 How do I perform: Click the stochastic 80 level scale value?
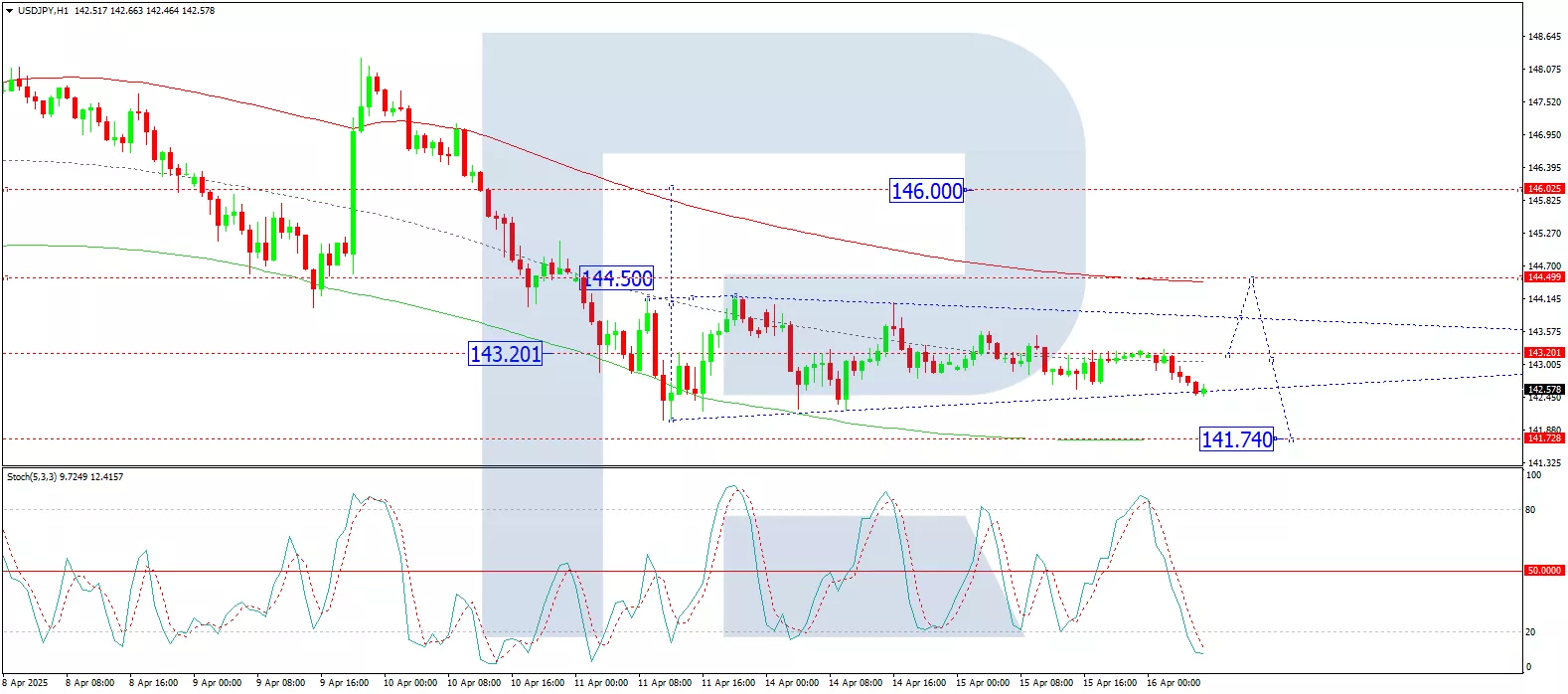pos(1530,510)
